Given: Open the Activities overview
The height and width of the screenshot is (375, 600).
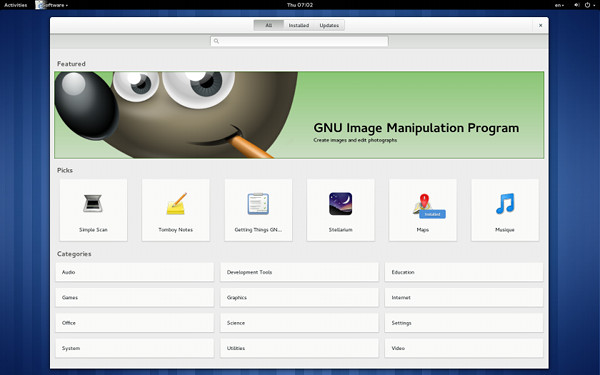Looking at the screenshot, I should 16,5.
